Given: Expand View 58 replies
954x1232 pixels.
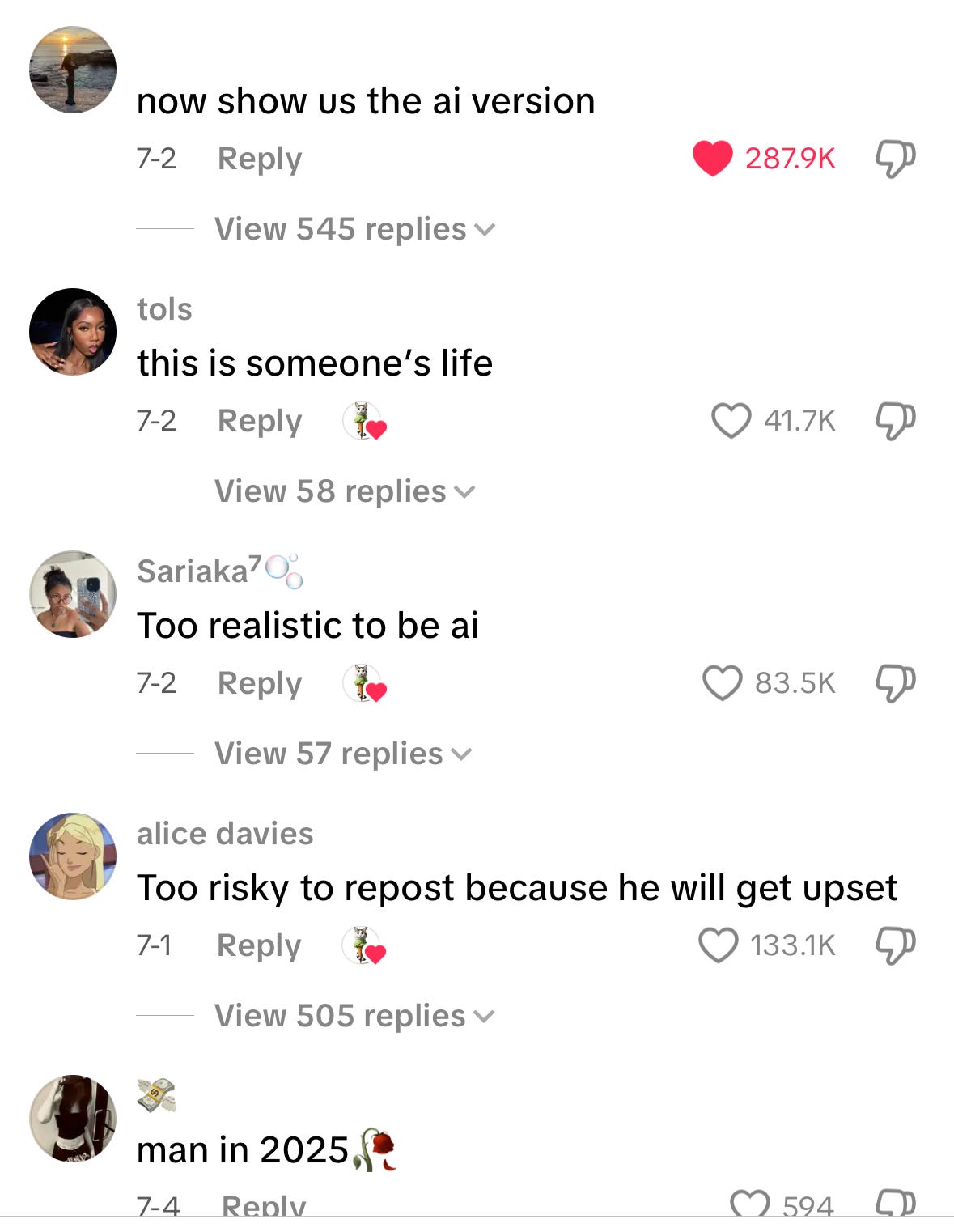Looking at the screenshot, I should click(345, 491).
